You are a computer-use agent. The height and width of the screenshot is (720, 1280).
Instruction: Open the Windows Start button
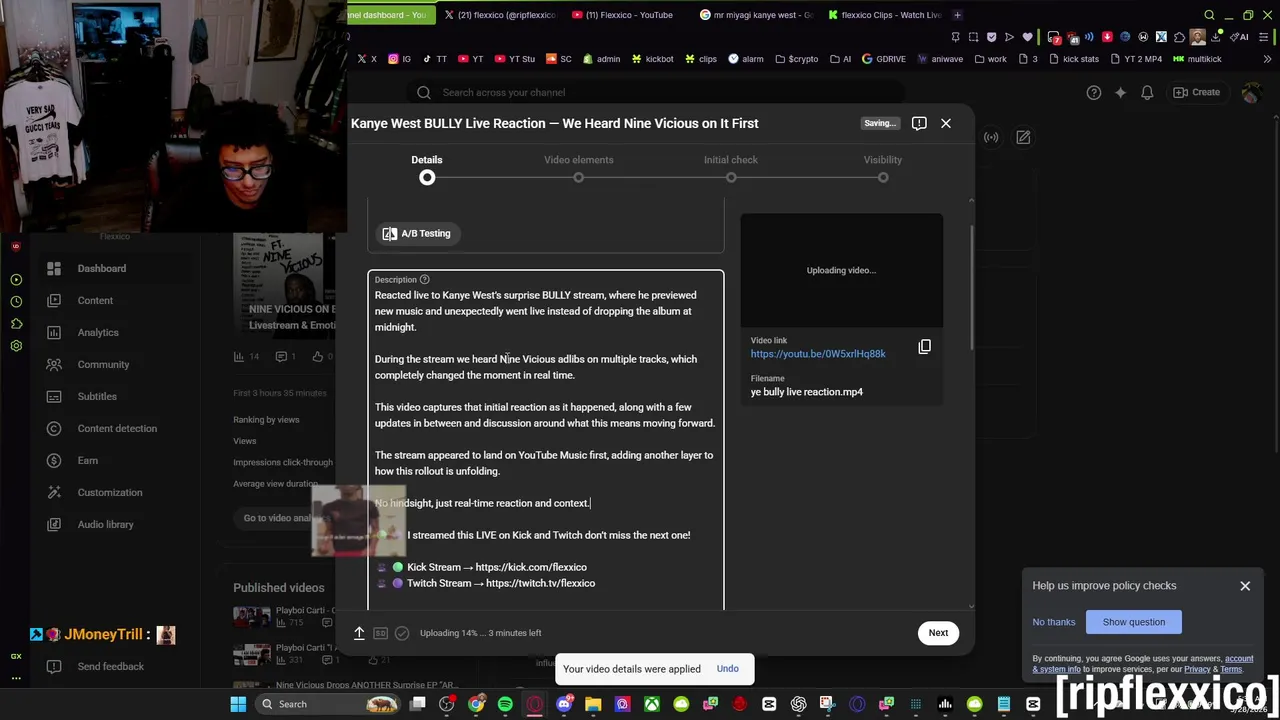click(x=238, y=704)
